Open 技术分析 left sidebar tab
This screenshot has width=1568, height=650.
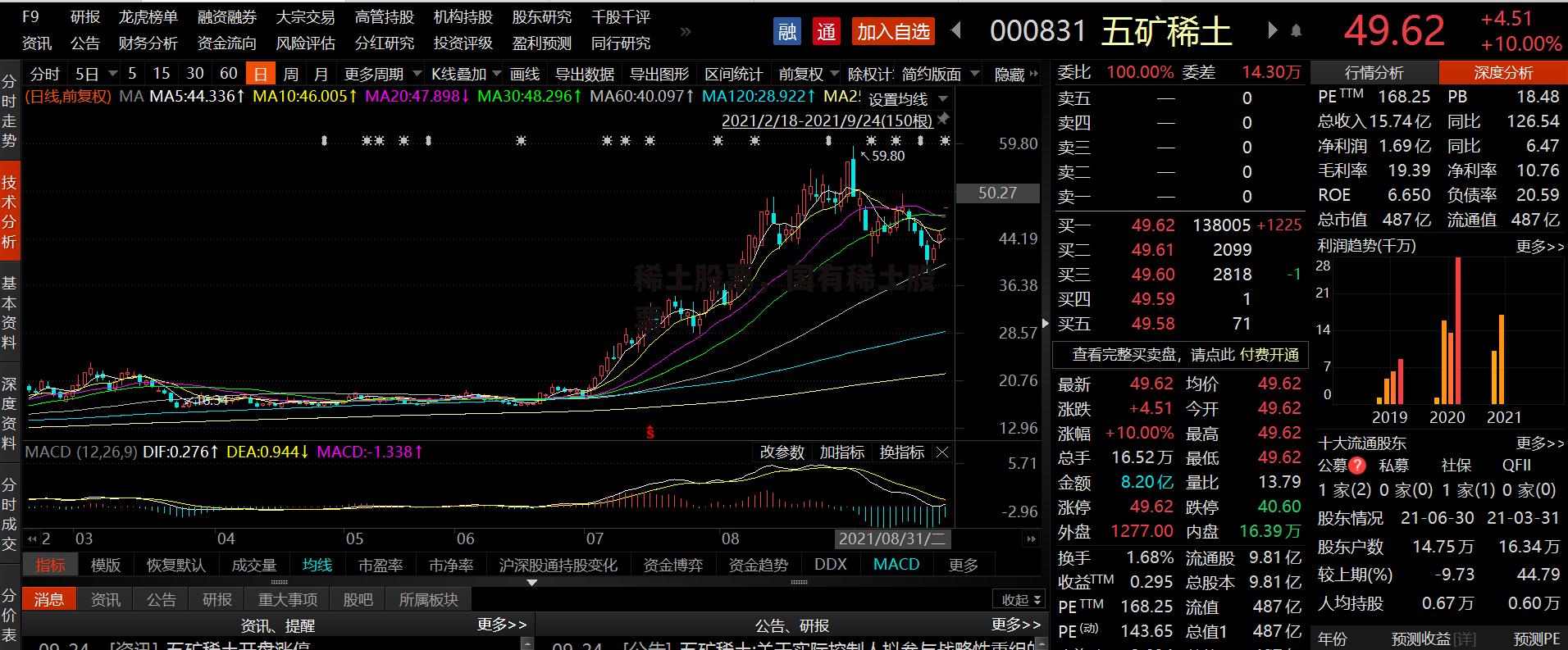click(9, 211)
